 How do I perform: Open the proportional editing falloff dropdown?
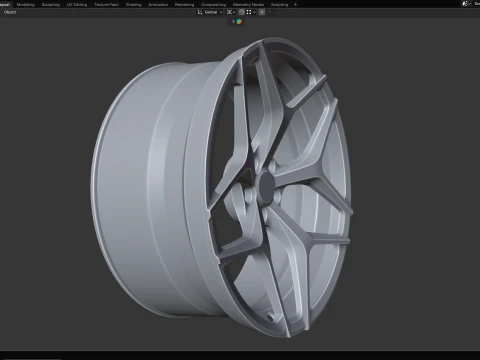tap(271, 12)
